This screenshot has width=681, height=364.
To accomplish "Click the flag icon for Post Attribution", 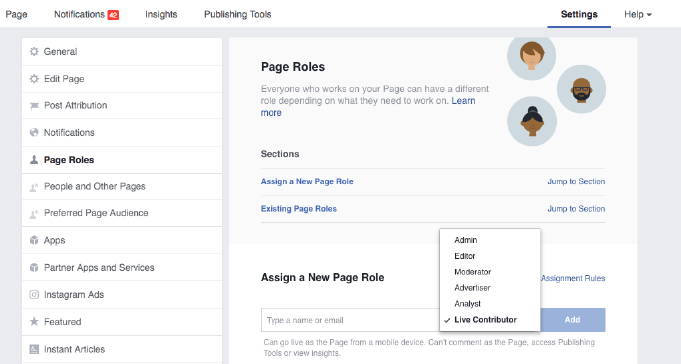I will 34,106.
